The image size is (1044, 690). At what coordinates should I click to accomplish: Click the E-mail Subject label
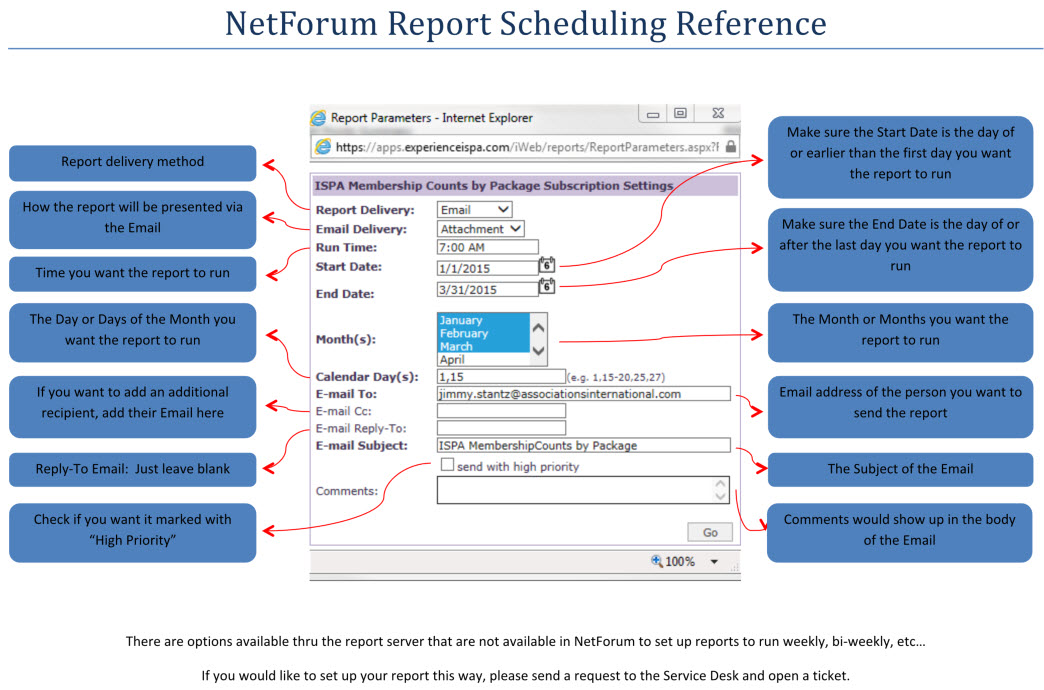pyautogui.click(x=362, y=446)
